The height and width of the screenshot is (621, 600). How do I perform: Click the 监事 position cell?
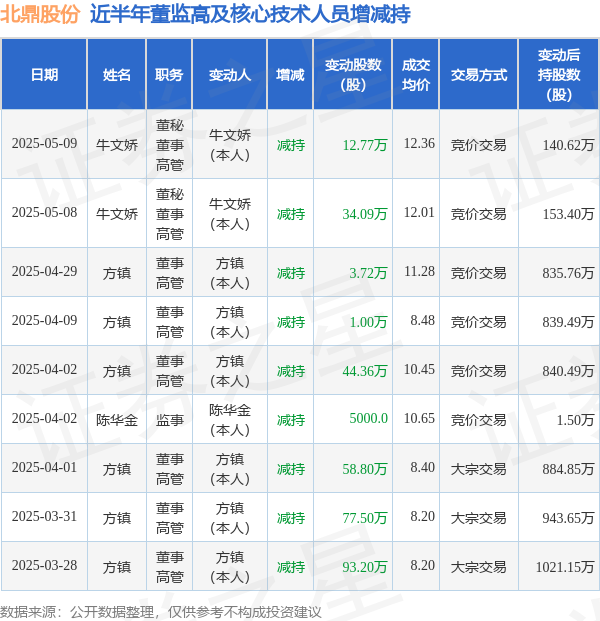(169, 420)
